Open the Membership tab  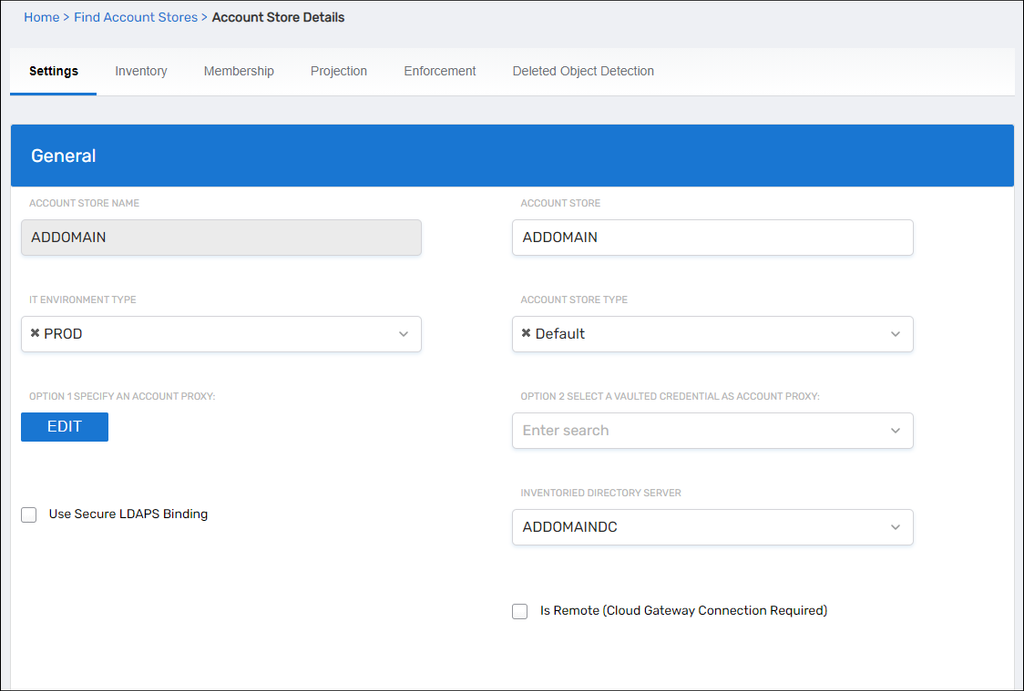[x=239, y=71]
